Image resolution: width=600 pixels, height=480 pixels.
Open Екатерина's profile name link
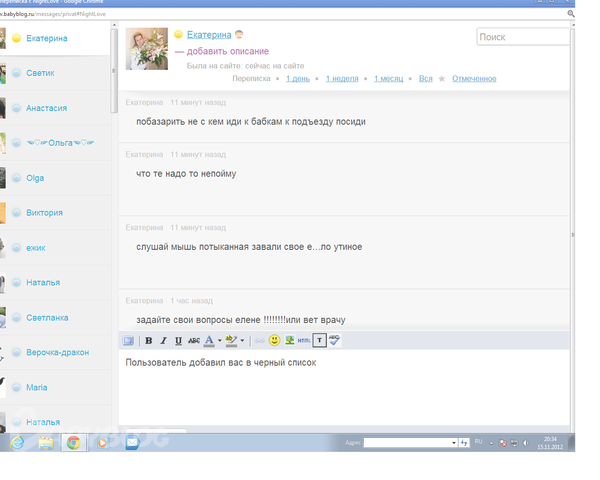(208, 35)
